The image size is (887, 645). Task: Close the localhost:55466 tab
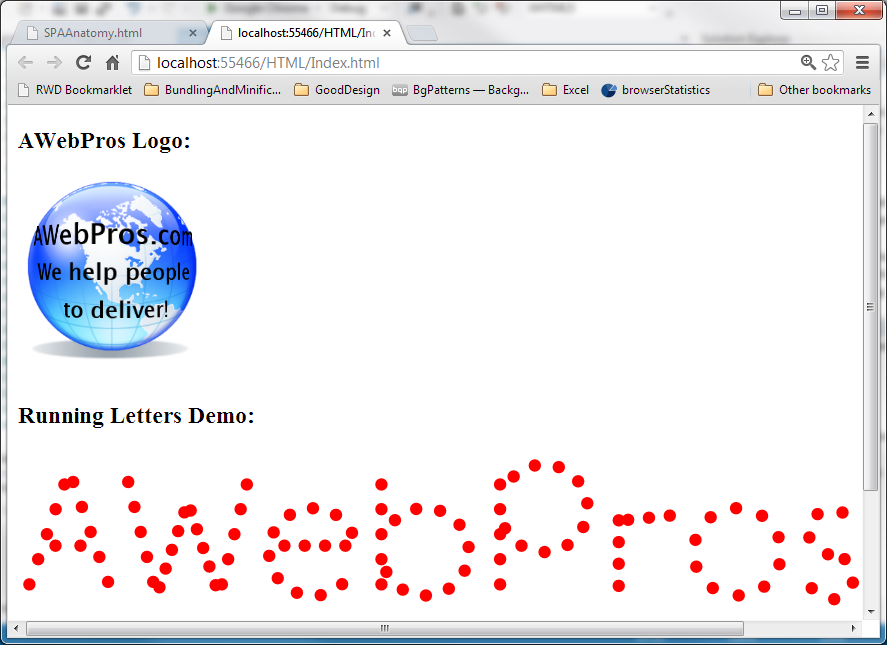coord(387,33)
